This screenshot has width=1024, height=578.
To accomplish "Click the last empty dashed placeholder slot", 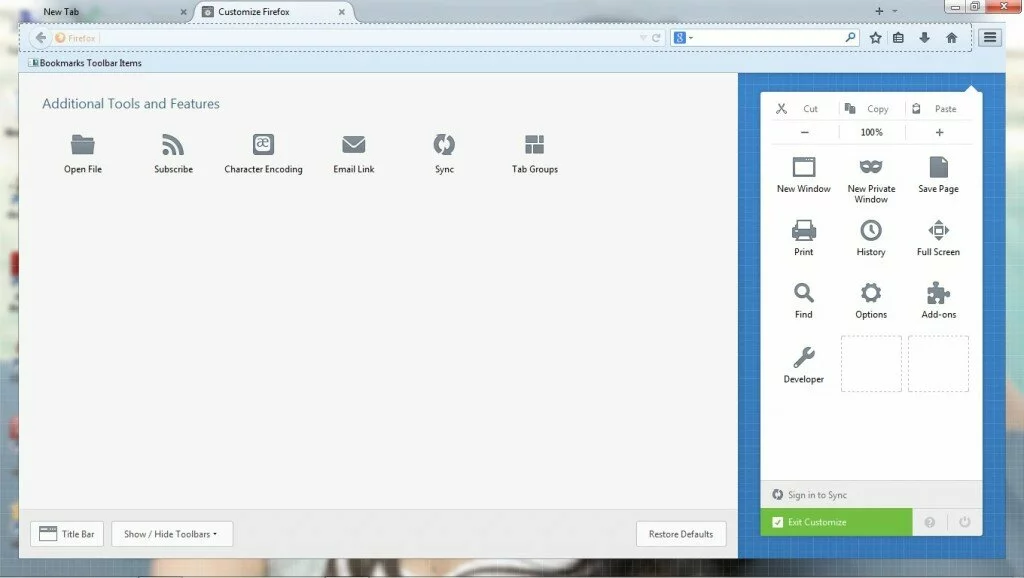I will pyautogui.click(x=938, y=364).
